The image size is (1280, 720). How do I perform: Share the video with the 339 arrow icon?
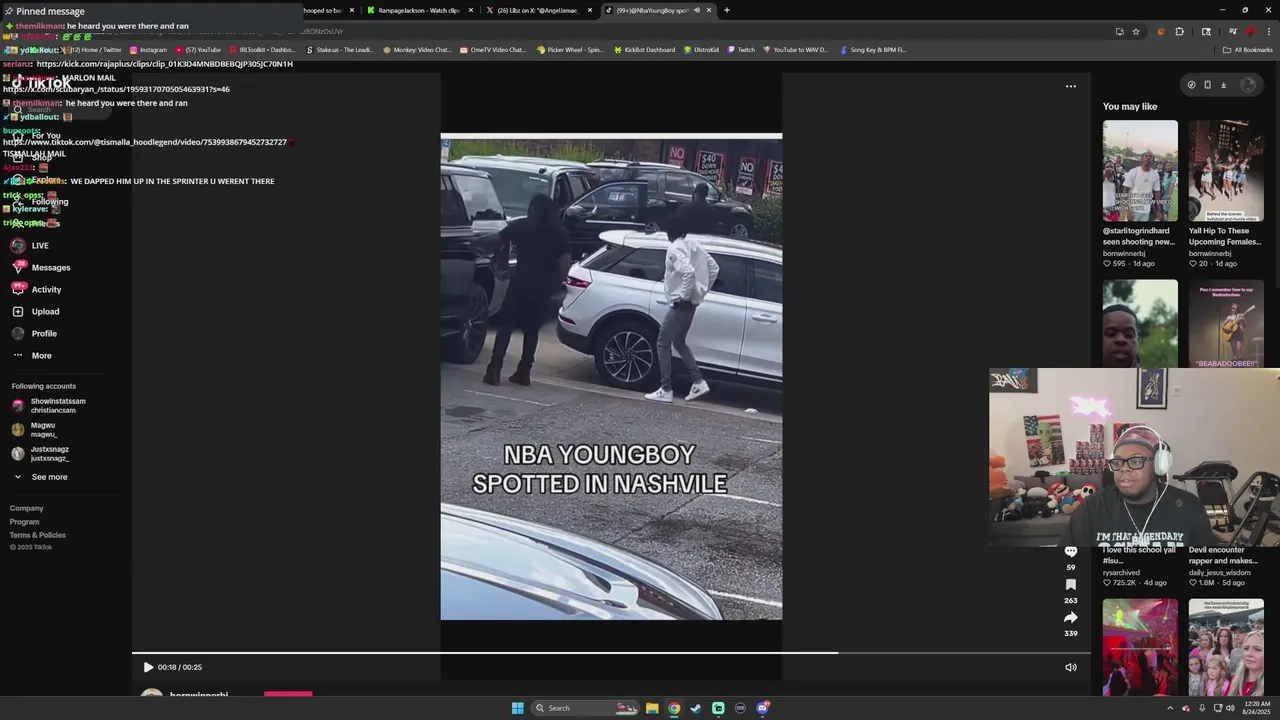click(x=1070, y=617)
